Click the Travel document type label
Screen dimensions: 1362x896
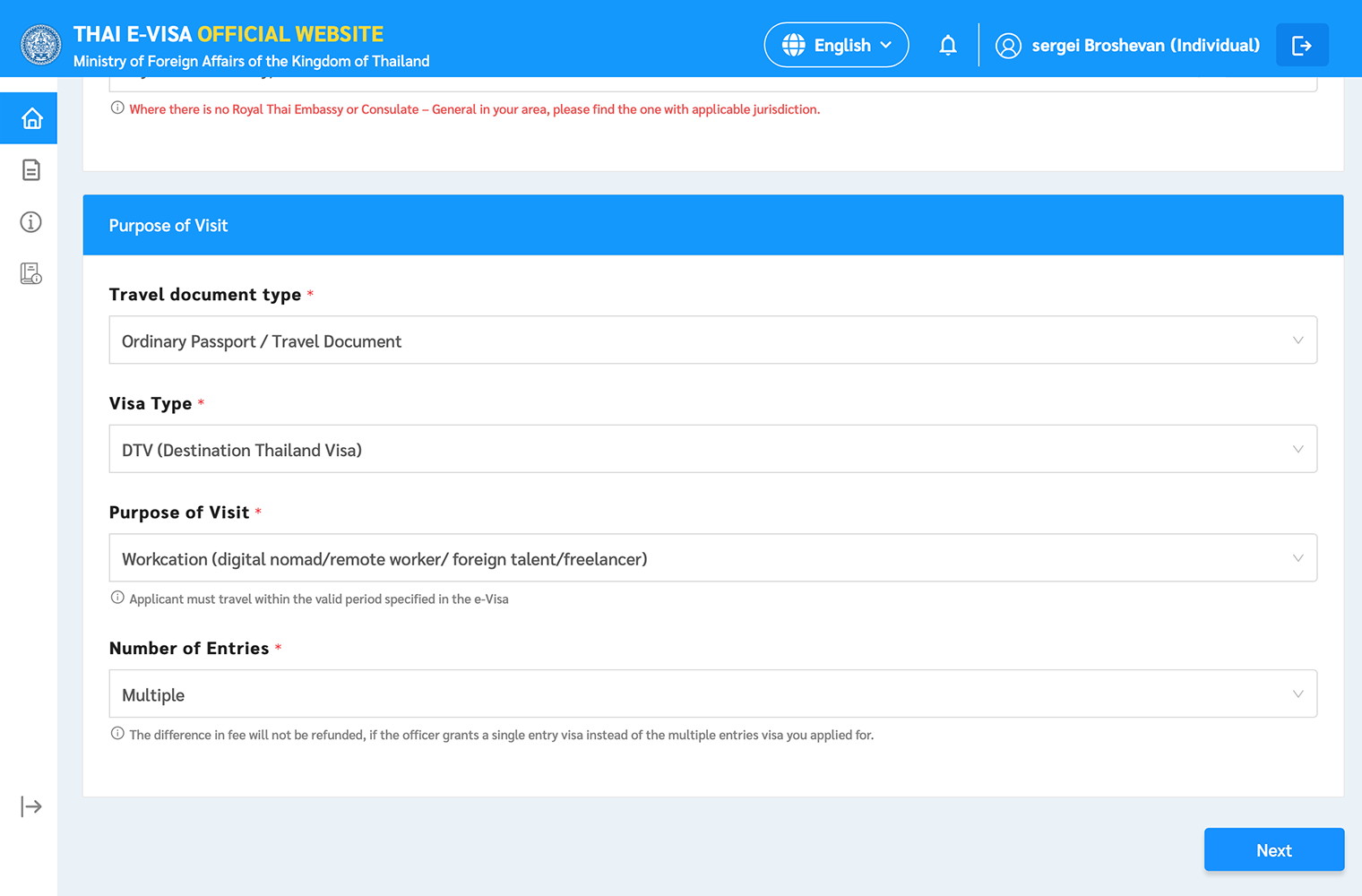205,295
